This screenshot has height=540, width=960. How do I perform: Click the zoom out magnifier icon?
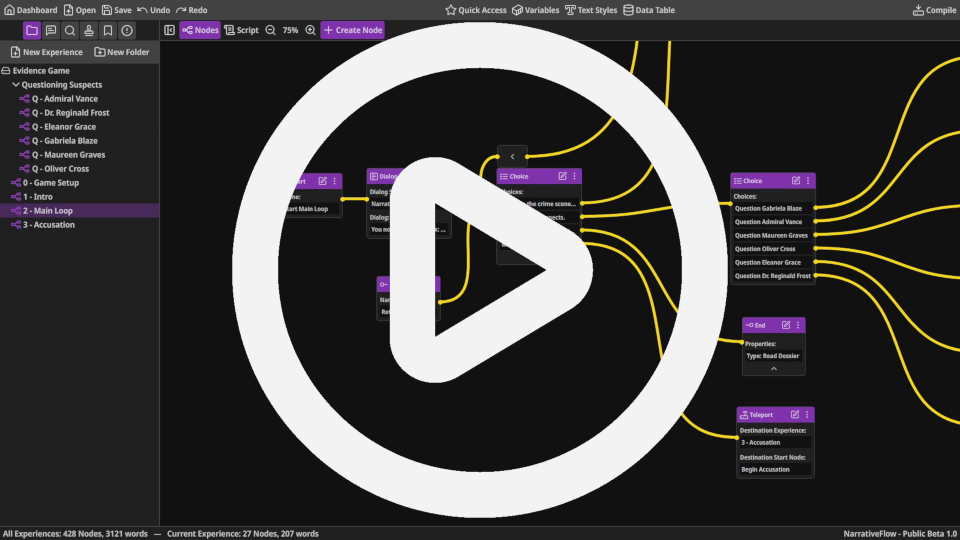click(271, 31)
